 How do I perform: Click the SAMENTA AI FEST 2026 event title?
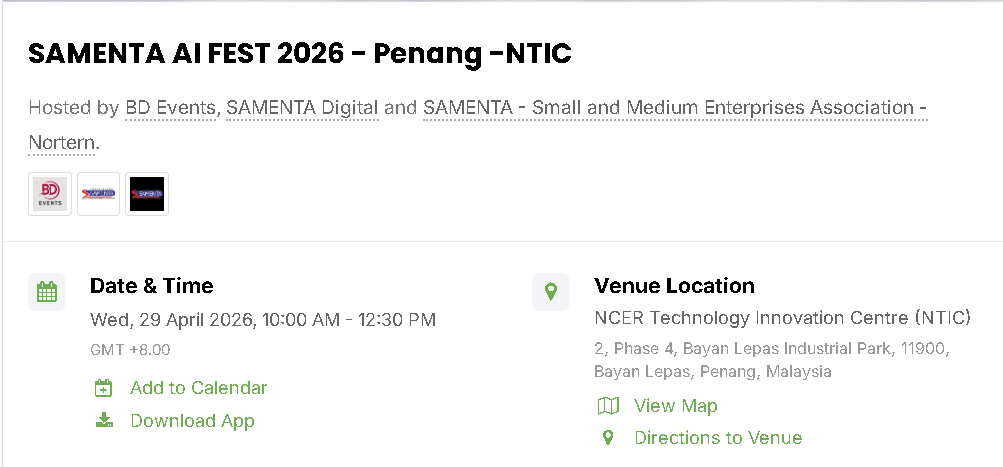point(299,54)
